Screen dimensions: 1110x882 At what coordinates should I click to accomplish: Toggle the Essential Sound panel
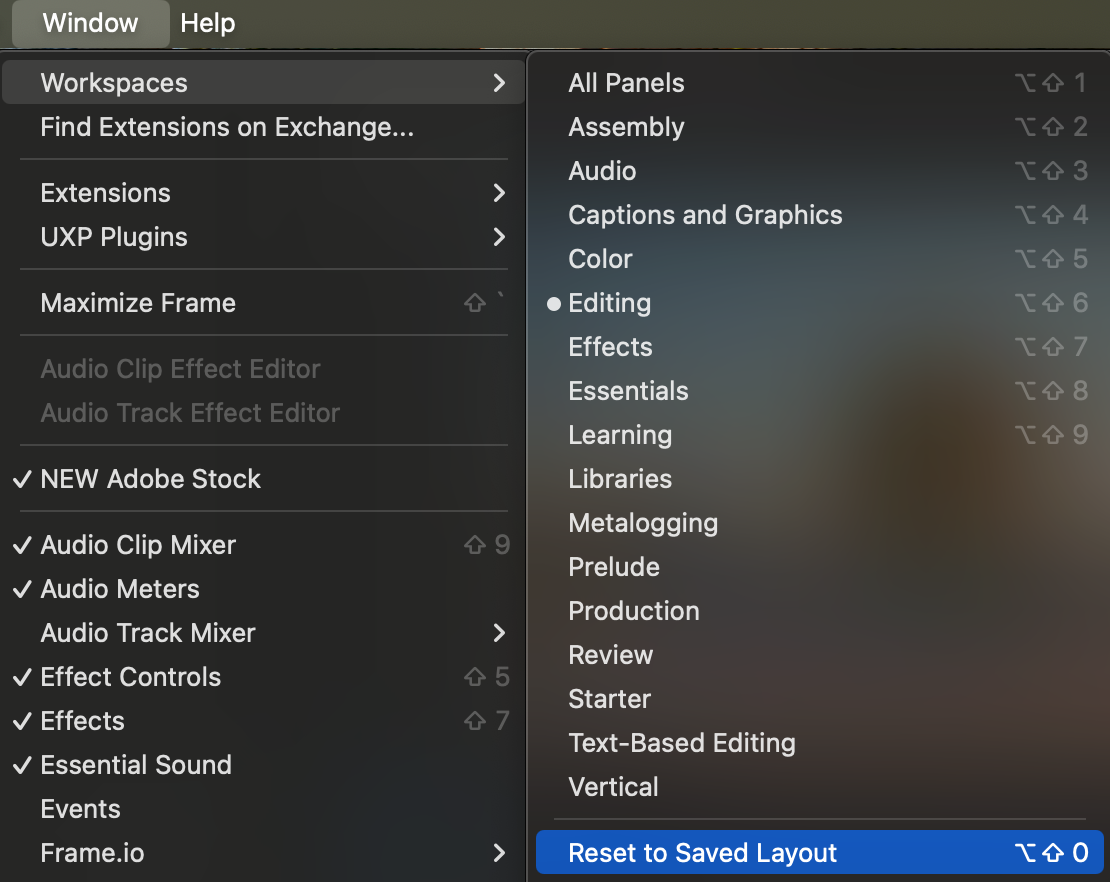coord(136,765)
